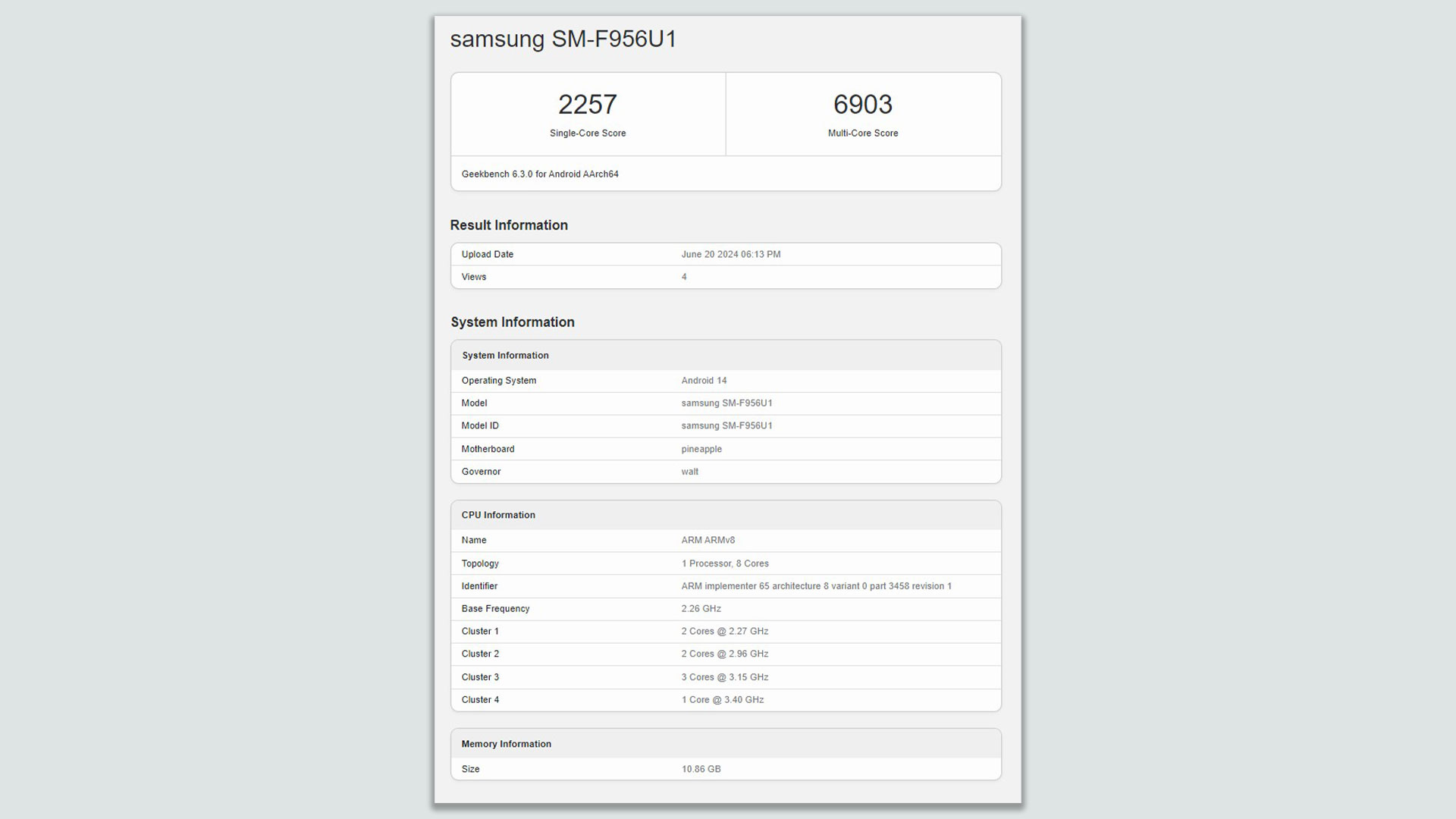This screenshot has height=819, width=1456.
Task: Select 2 Cores @ 2.96 GHz value
Action: (x=725, y=654)
